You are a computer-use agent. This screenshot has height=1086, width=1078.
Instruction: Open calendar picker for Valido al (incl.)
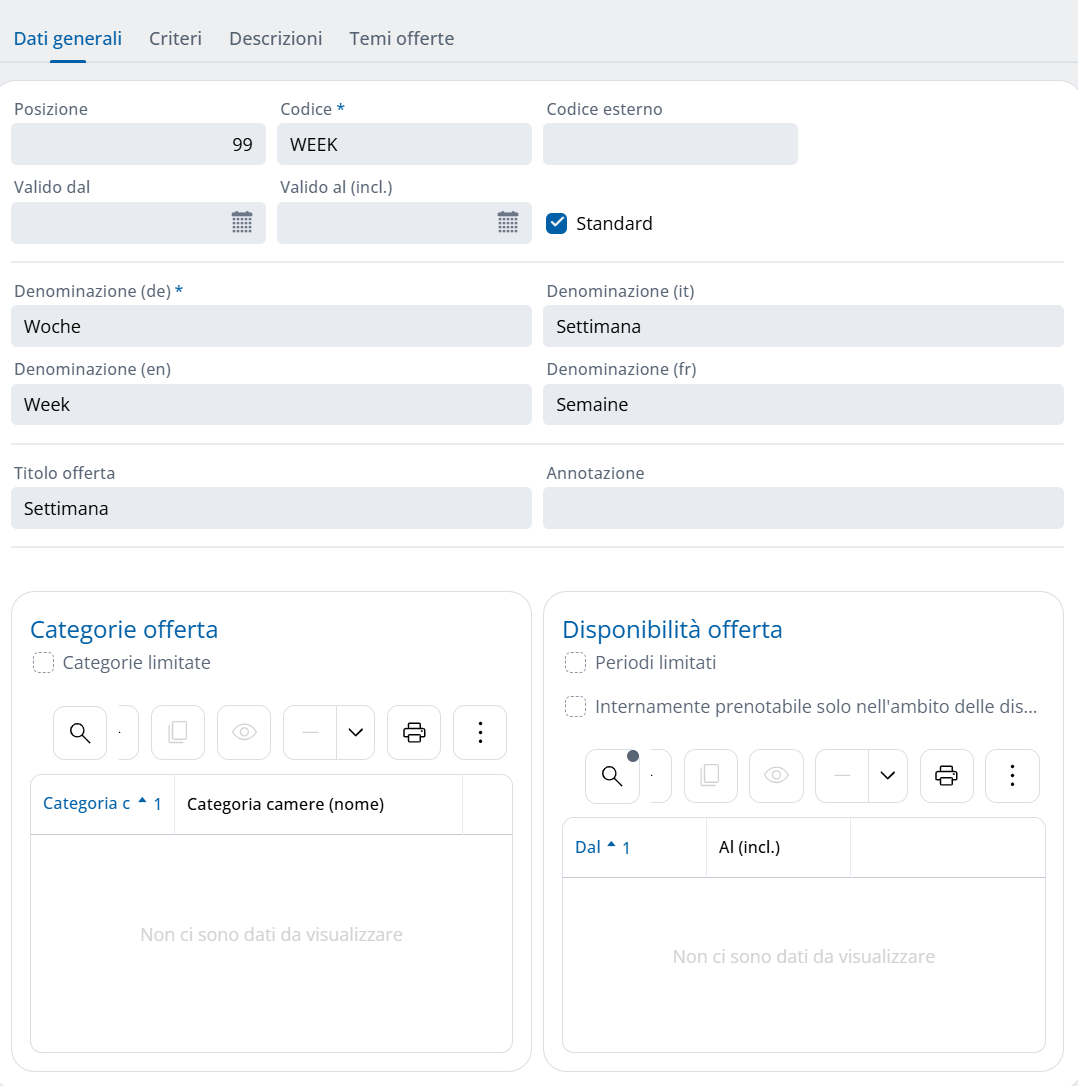pyautogui.click(x=508, y=223)
